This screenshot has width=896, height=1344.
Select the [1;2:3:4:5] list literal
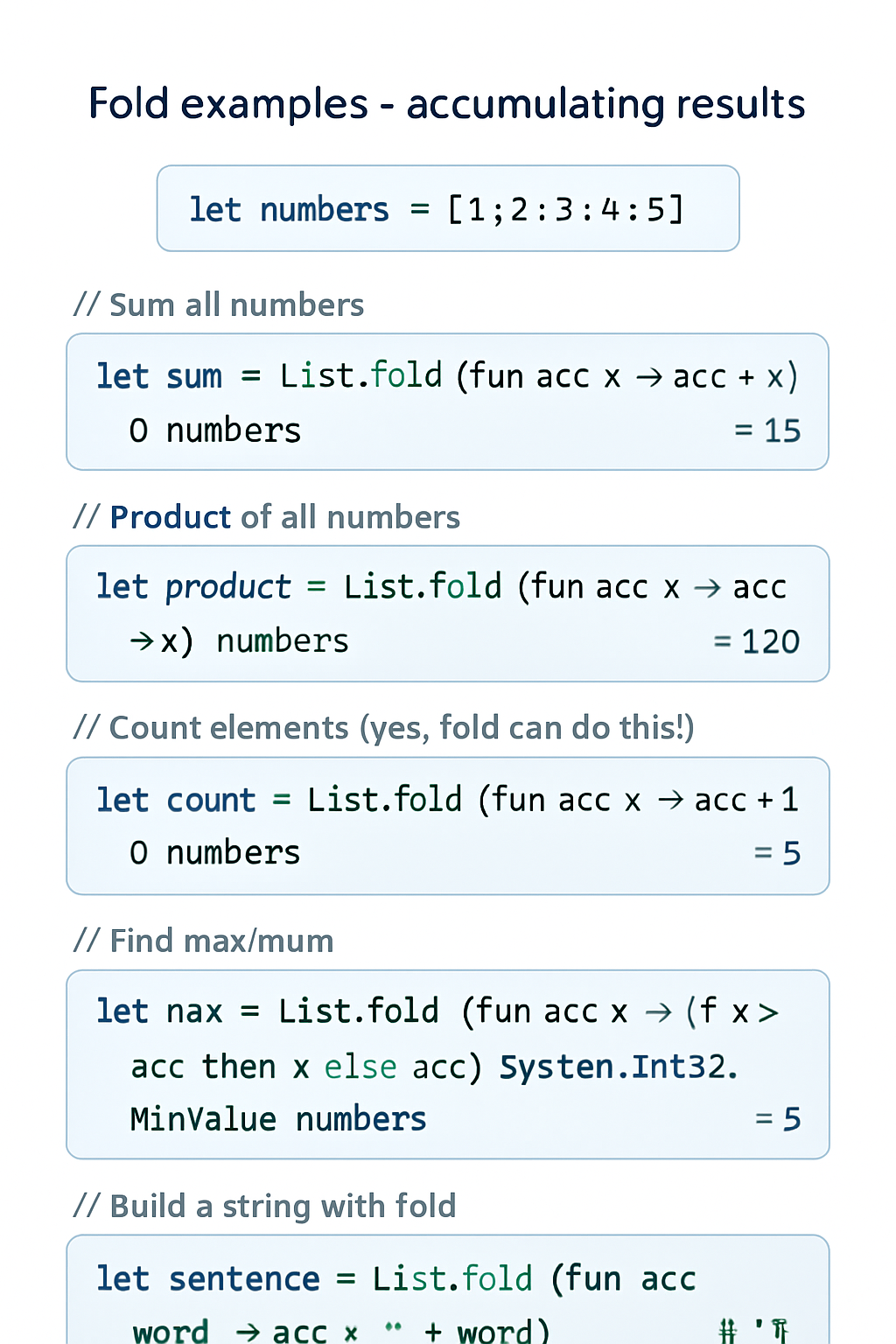point(565,210)
